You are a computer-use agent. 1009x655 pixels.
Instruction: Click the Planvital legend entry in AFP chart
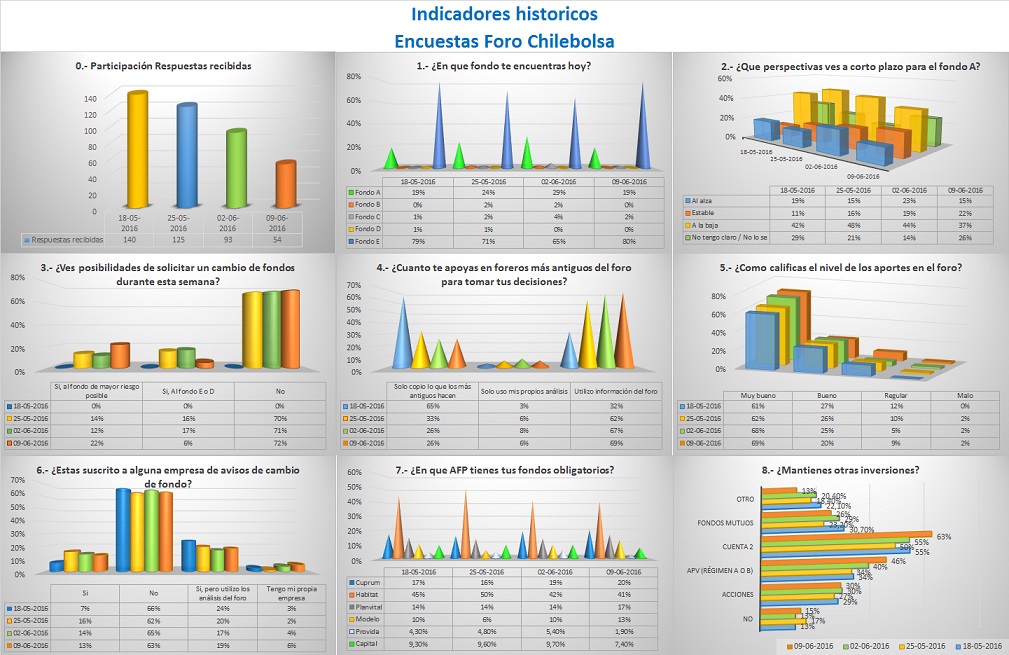pos(366,607)
